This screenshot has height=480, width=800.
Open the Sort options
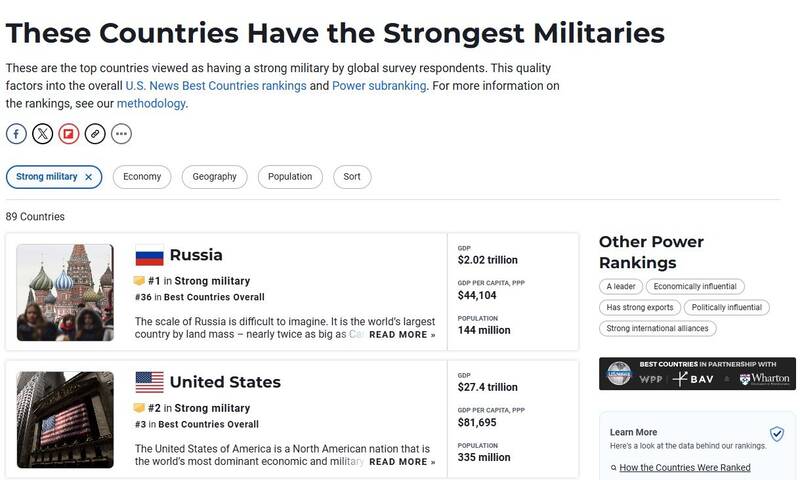352,177
